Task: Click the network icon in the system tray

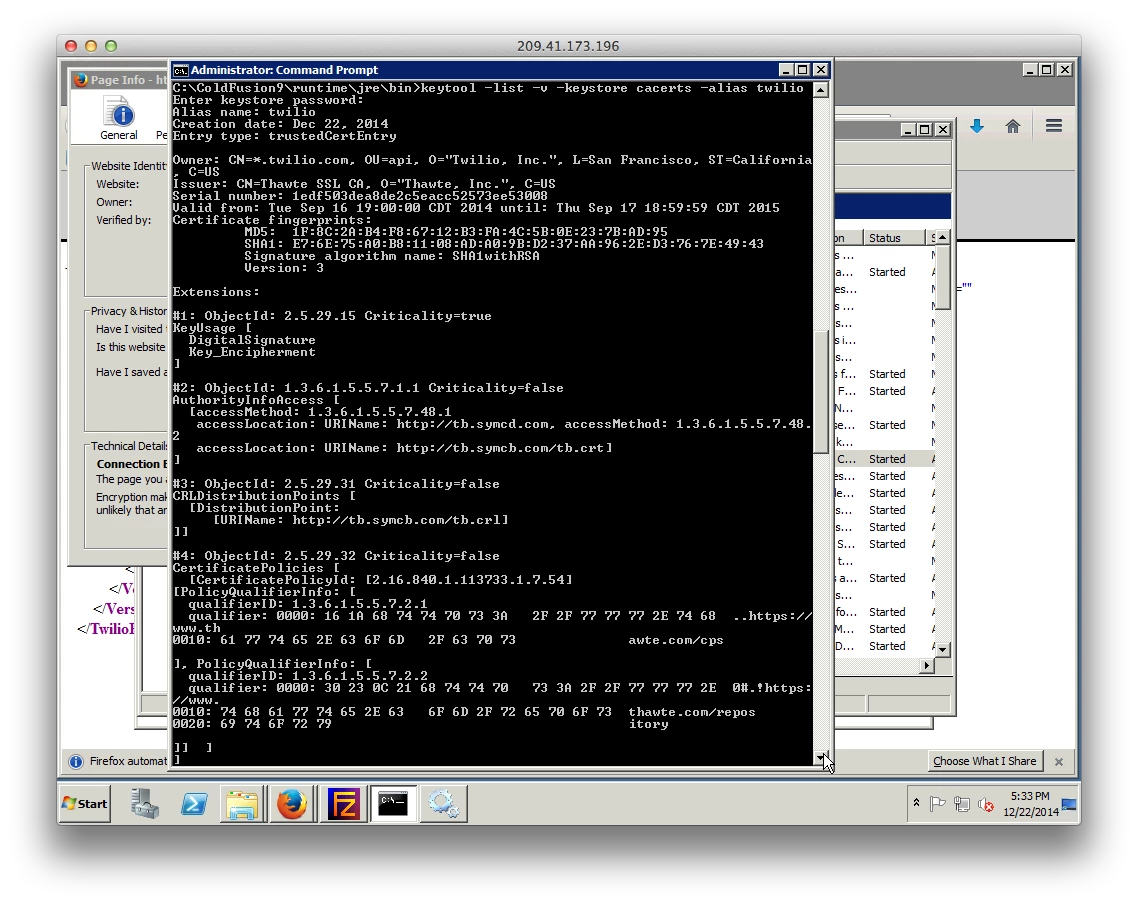Action: pos(962,804)
